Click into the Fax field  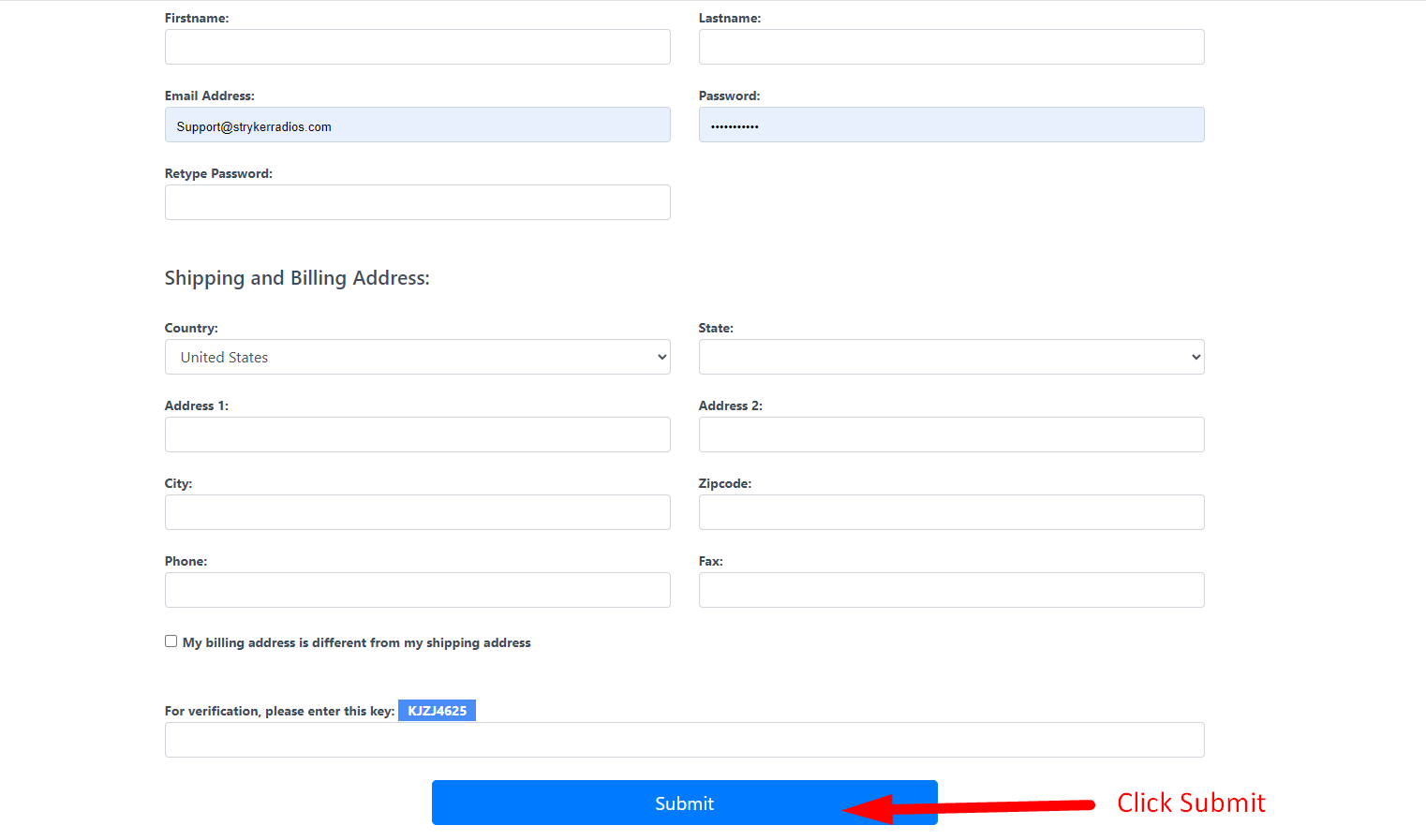click(951, 590)
